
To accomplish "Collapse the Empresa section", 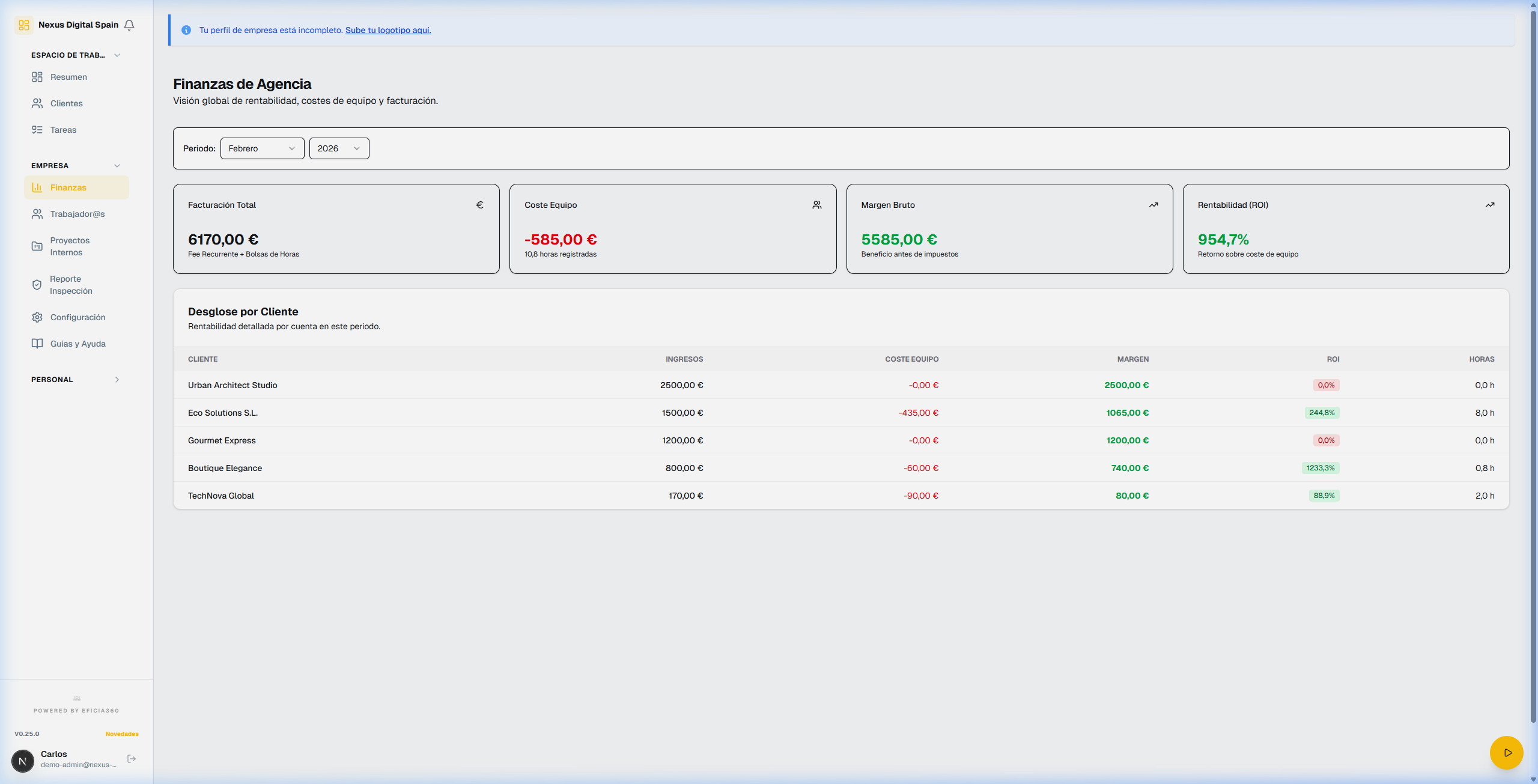I will tap(117, 166).
